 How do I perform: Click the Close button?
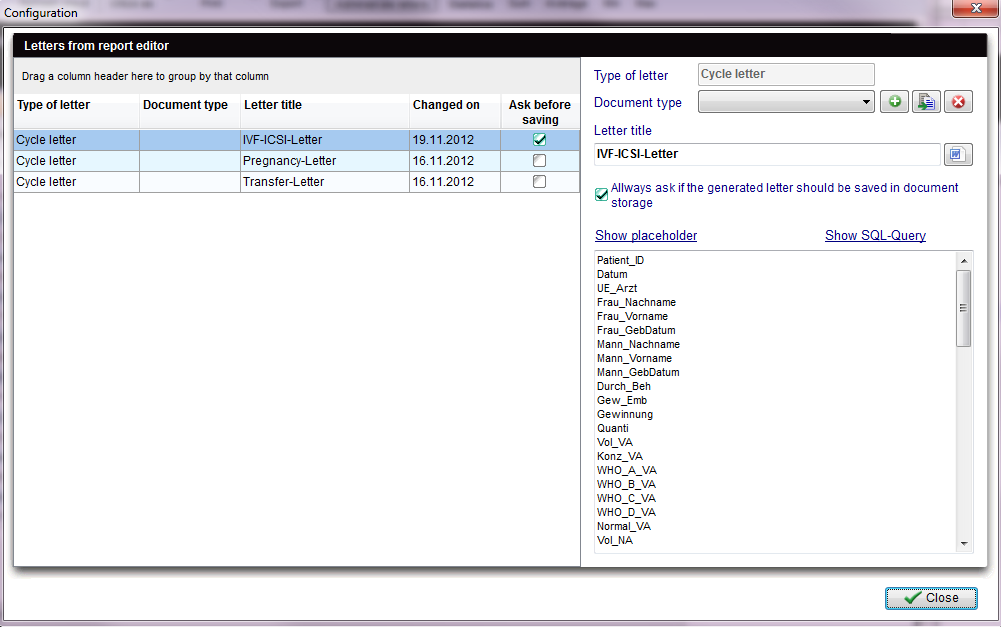(931, 598)
